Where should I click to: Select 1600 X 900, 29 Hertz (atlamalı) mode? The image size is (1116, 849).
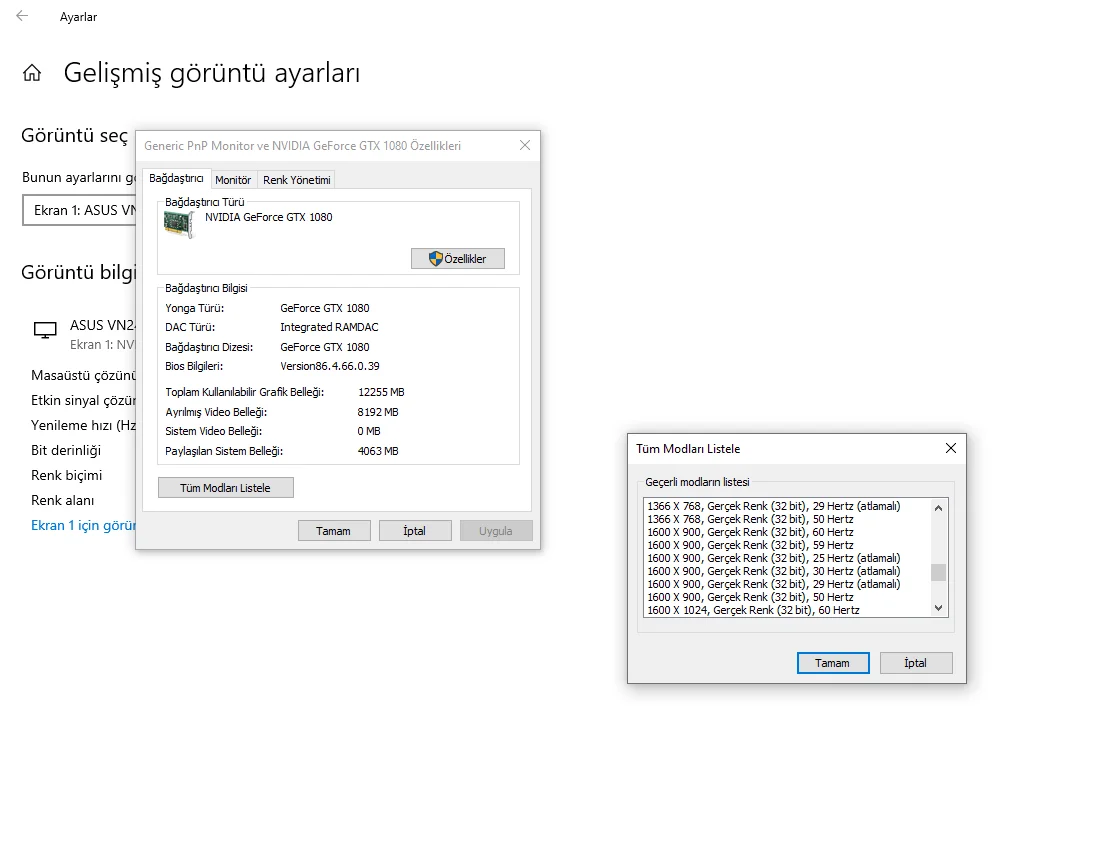click(x=774, y=584)
